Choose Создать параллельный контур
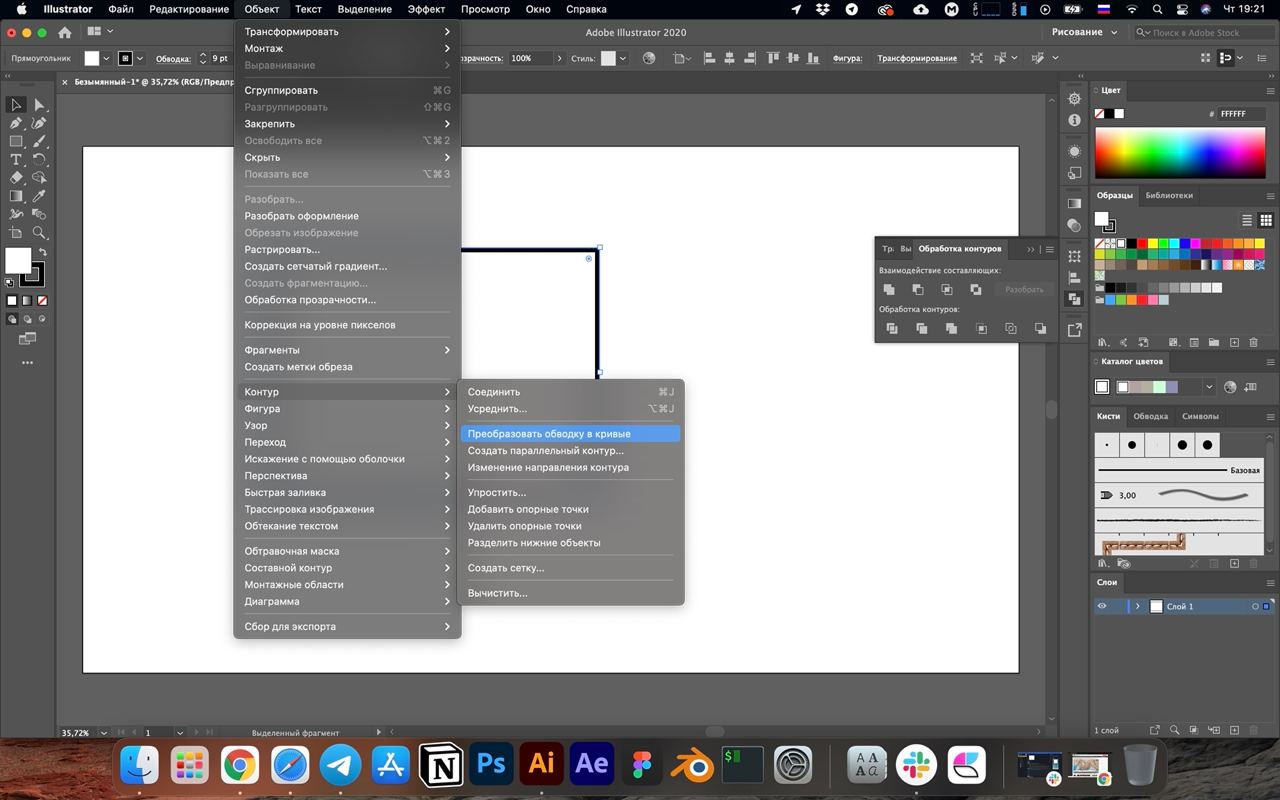1280x800 pixels. 570,451
